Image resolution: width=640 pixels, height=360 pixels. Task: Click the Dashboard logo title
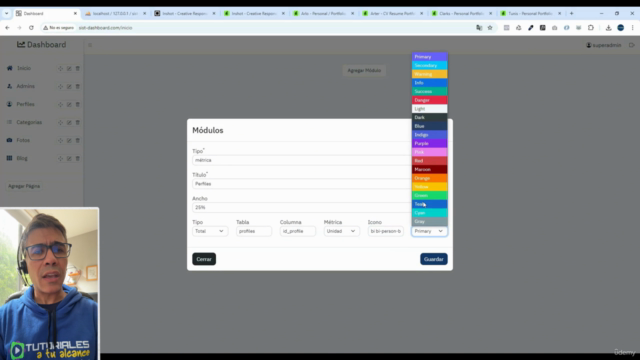coord(42,44)
